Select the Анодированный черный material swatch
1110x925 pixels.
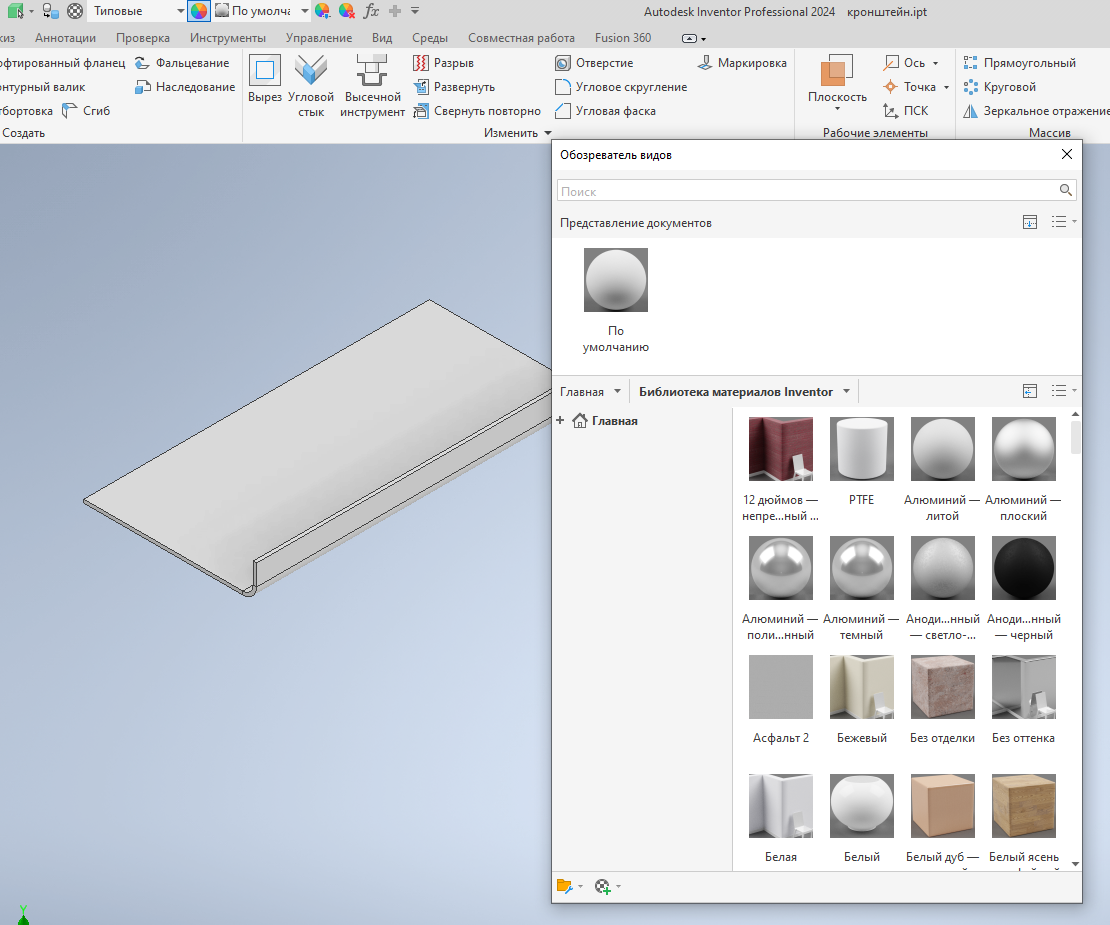tap(1023, 568)
